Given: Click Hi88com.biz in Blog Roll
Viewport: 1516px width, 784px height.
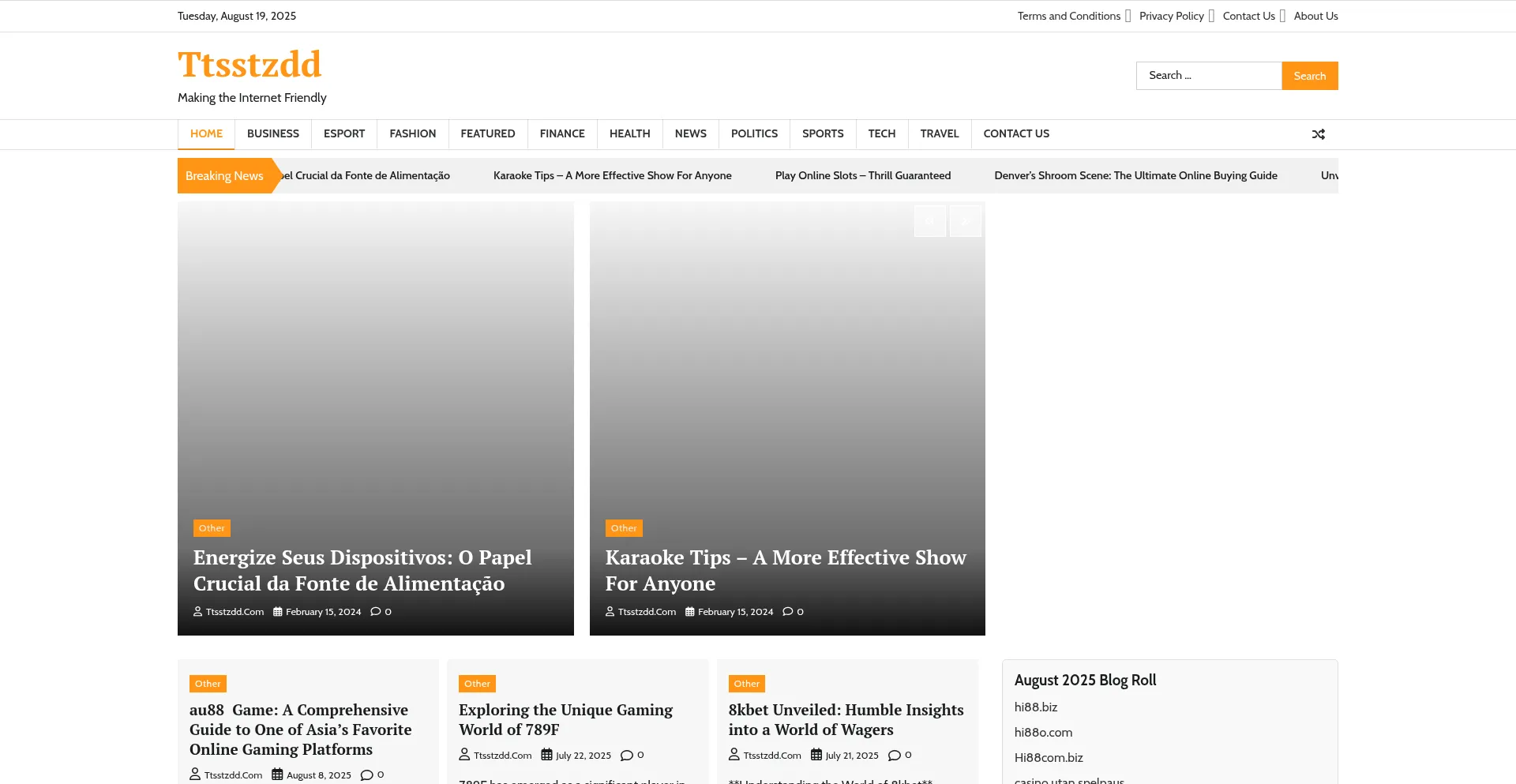Looking at the screenshot, I should 1049,758.
